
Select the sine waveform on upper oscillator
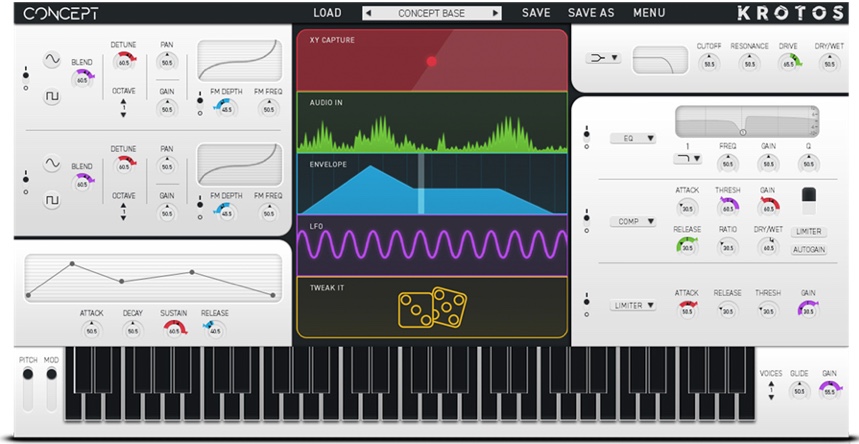click(52, 59)
